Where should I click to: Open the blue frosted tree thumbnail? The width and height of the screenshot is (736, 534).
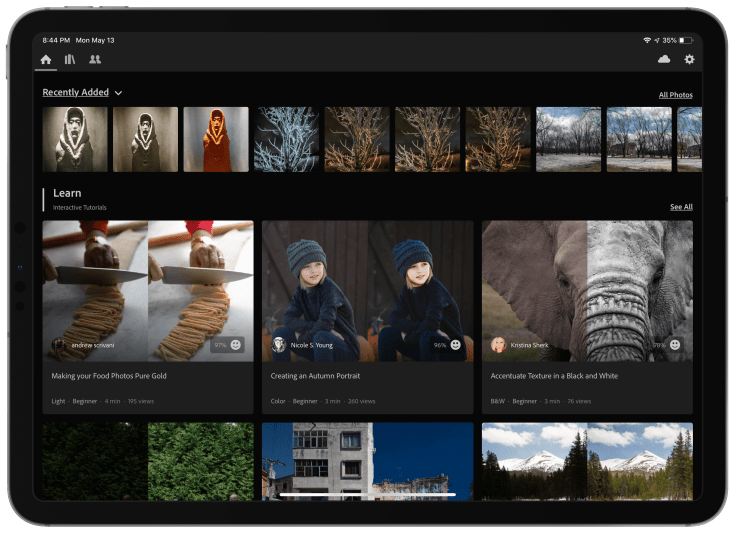286,139
